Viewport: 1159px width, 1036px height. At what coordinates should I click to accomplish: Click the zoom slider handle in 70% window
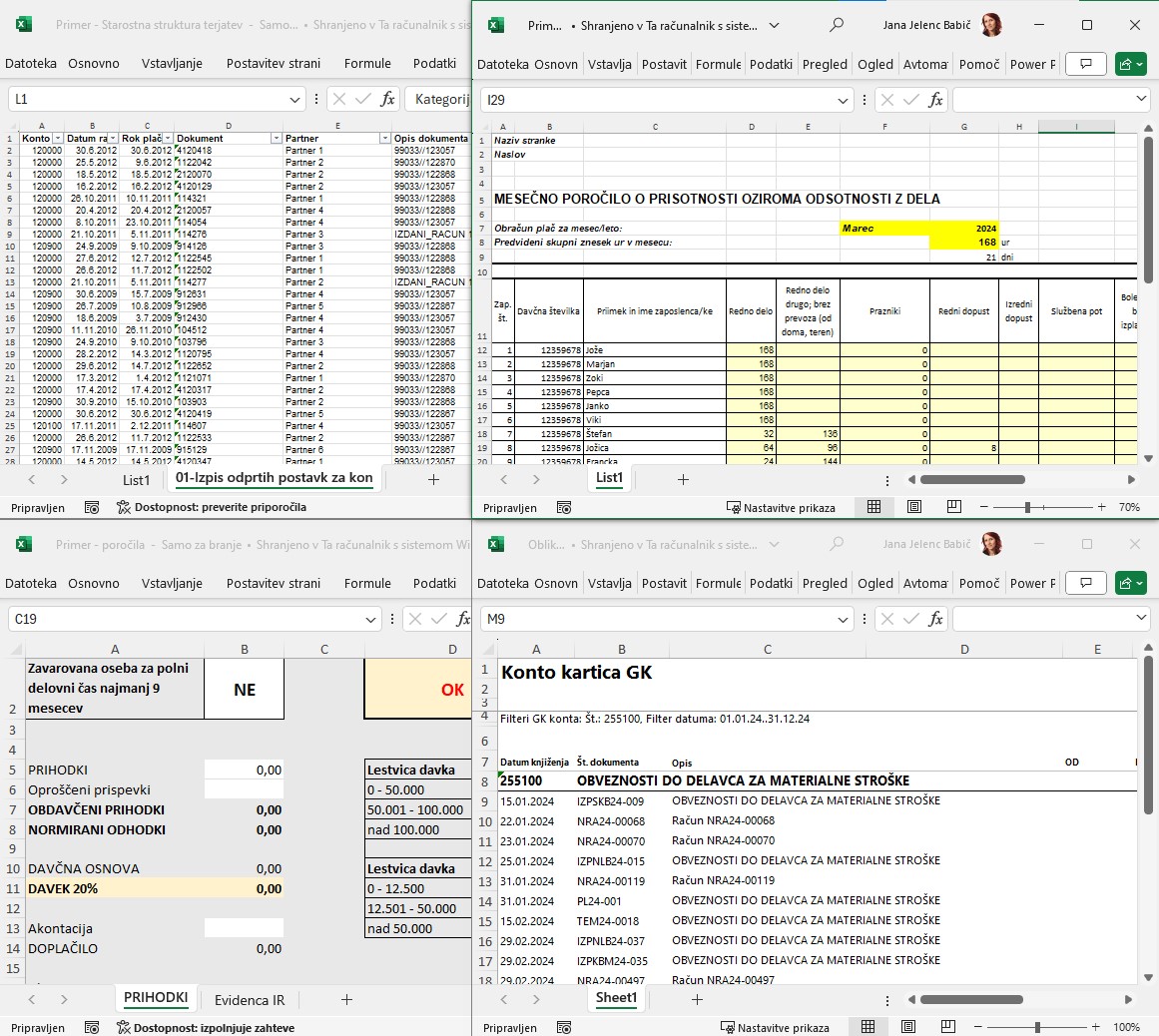click(x=1027, y=507)
